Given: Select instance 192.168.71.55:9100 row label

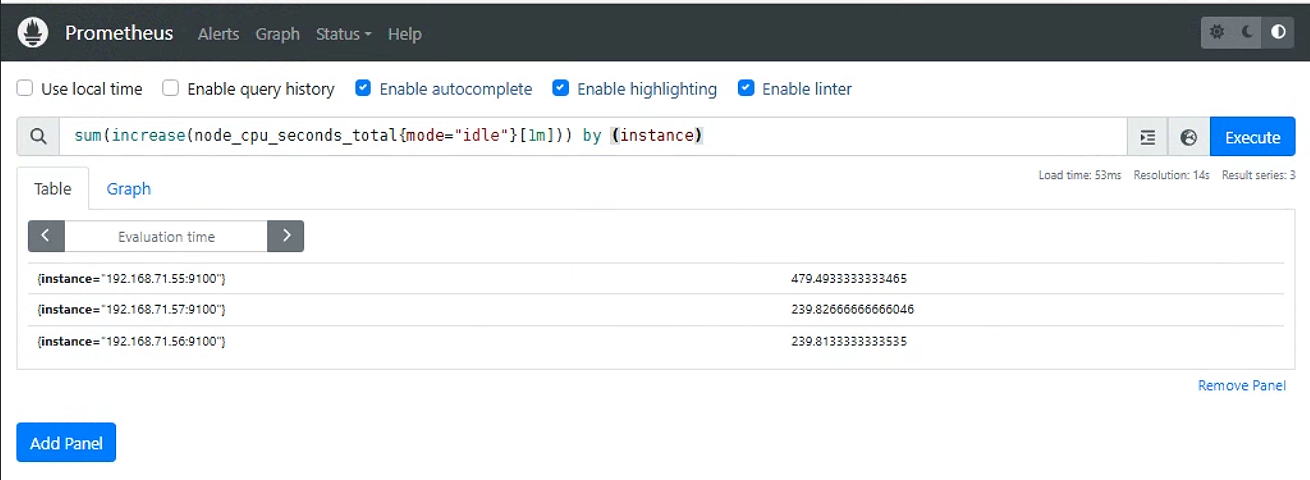Looking at the screenshot, I should coord(131,278).
